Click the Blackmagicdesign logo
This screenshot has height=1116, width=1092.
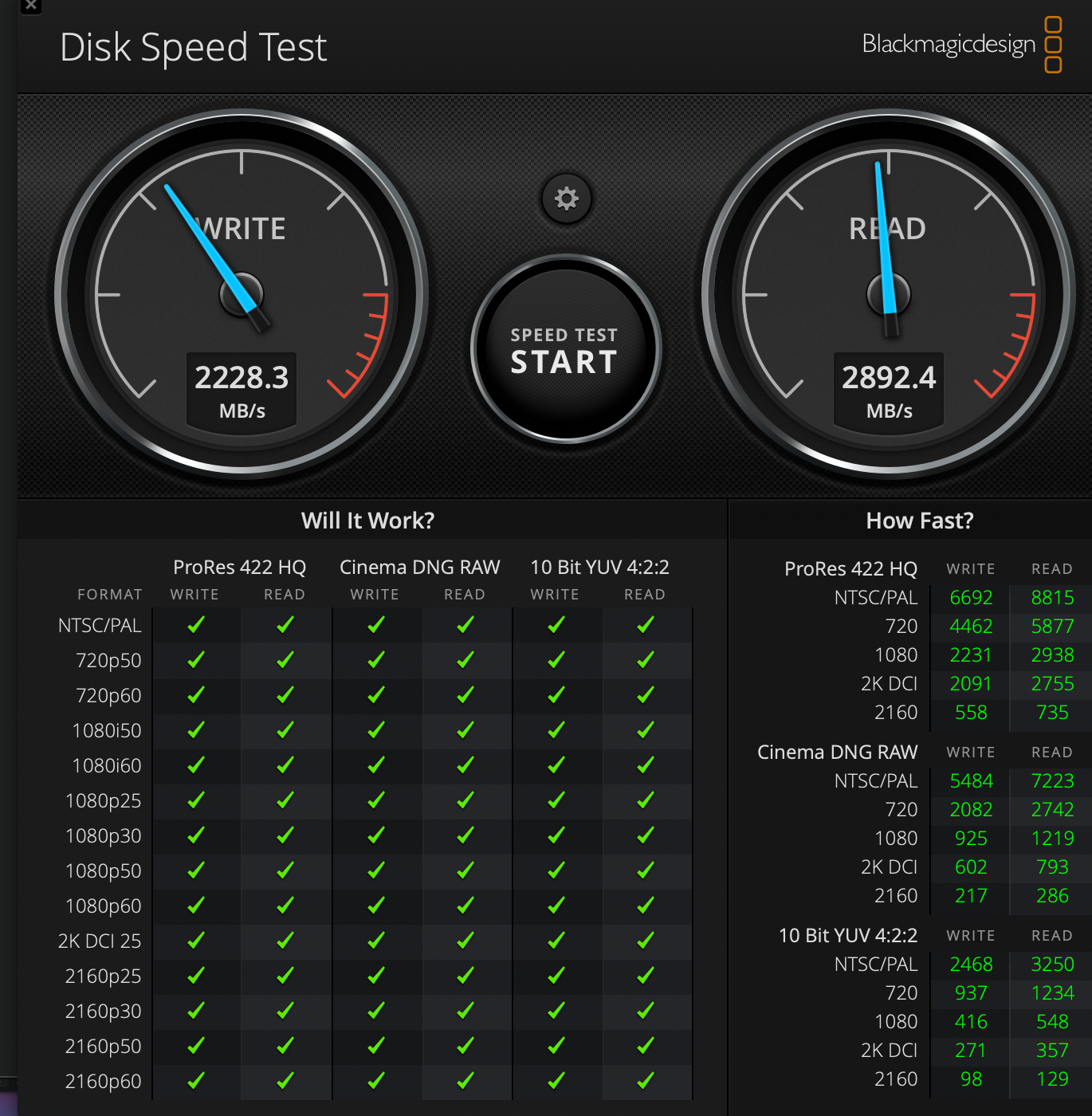point(962,45)
